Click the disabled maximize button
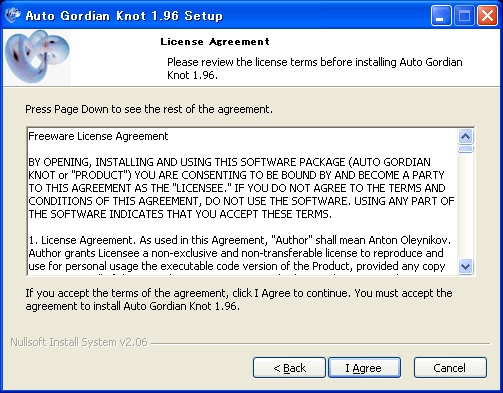503x393 pixels. click(464, 15)
